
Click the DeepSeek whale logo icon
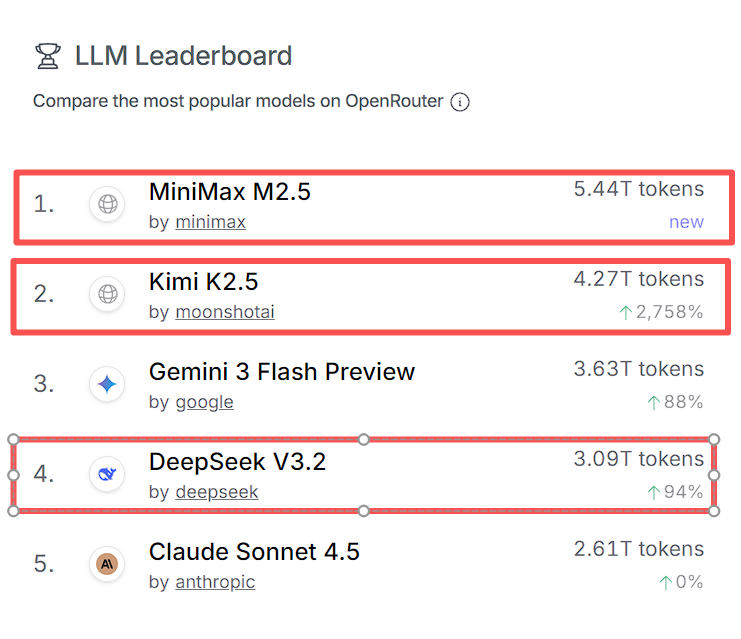(107, 474)
